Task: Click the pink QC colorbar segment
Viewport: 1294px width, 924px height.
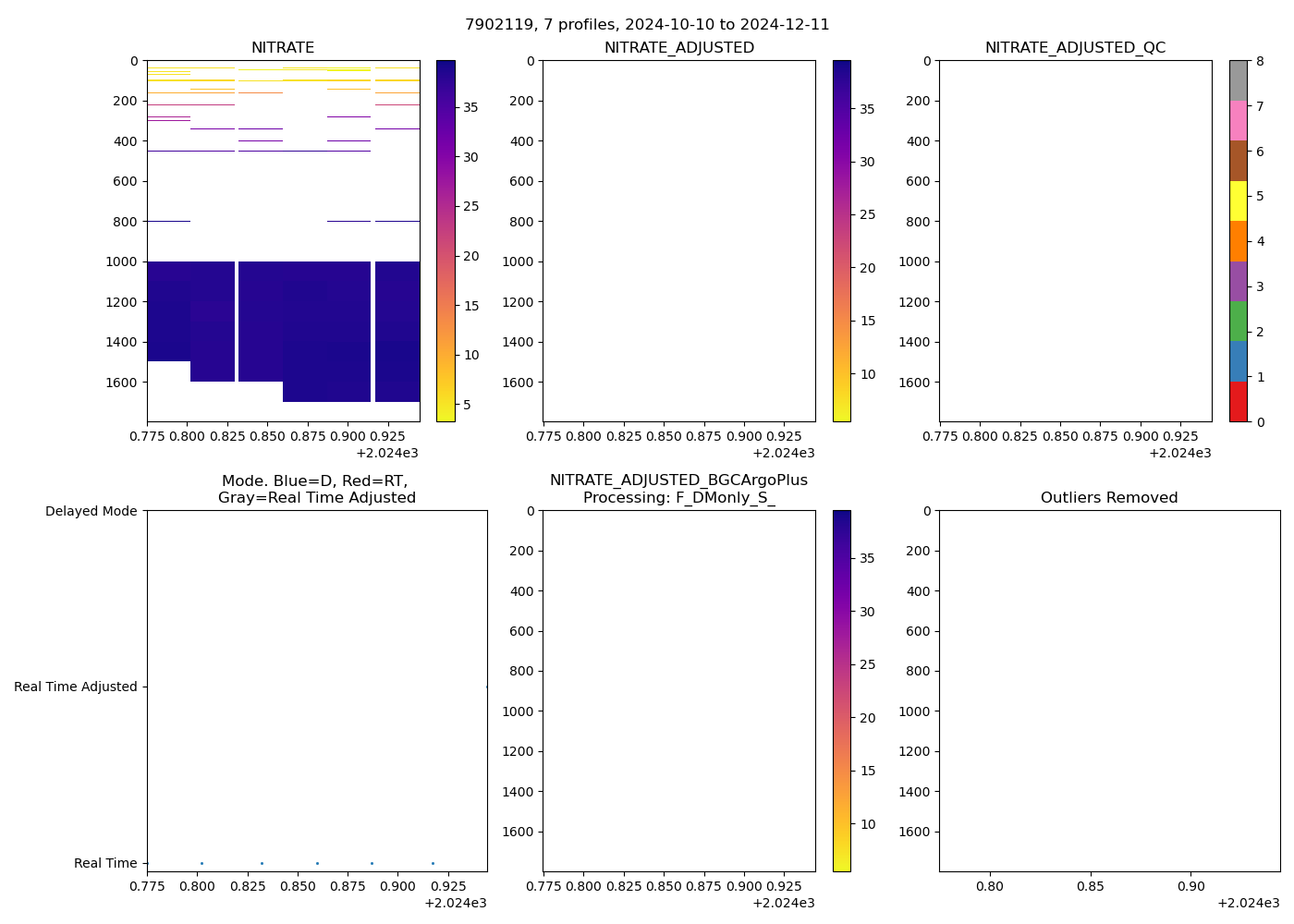Action: coord(1238,121)
